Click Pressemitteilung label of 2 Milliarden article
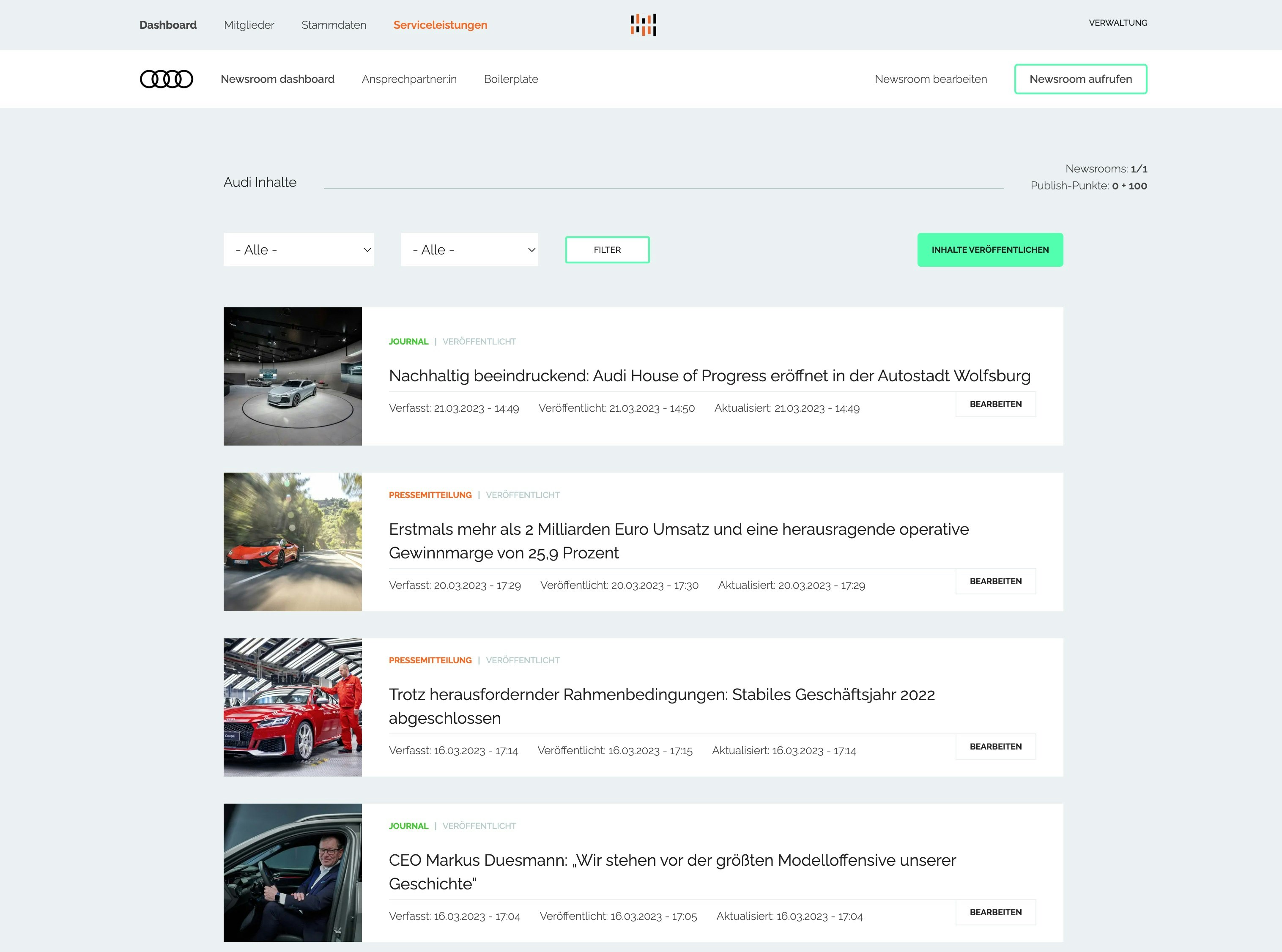 pos(430,495)
